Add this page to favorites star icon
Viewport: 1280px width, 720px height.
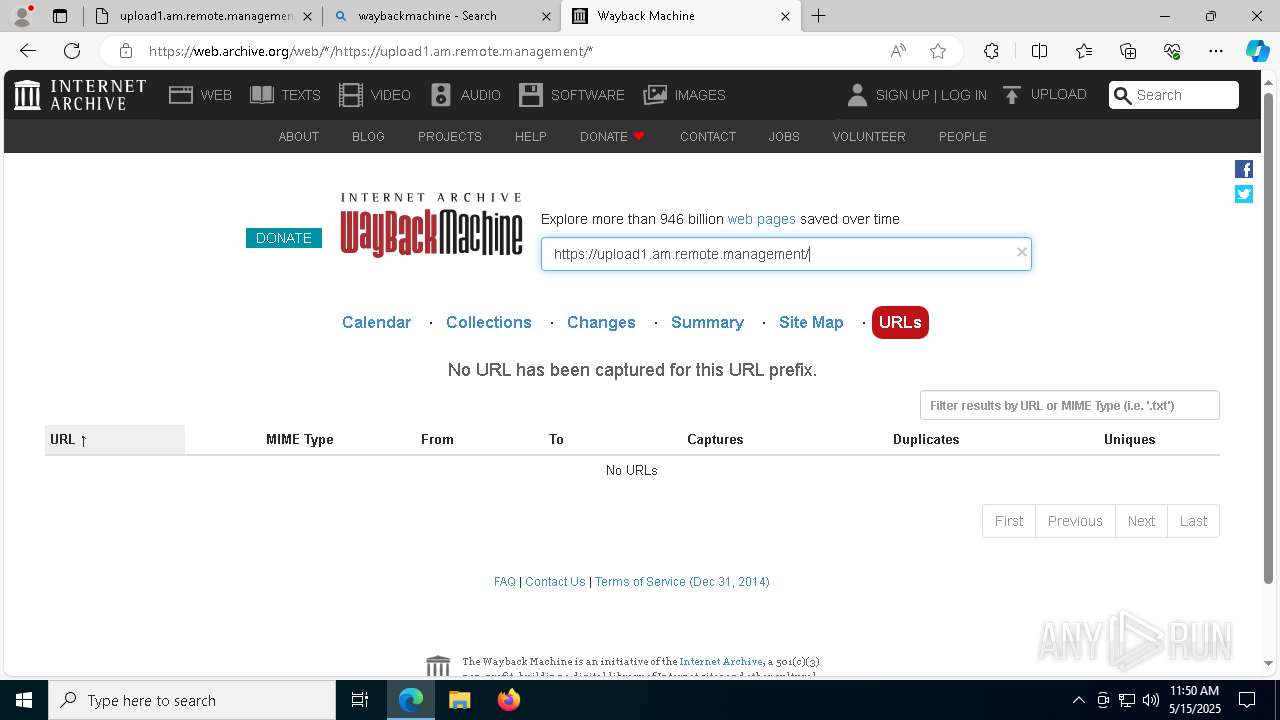(937, 51)
